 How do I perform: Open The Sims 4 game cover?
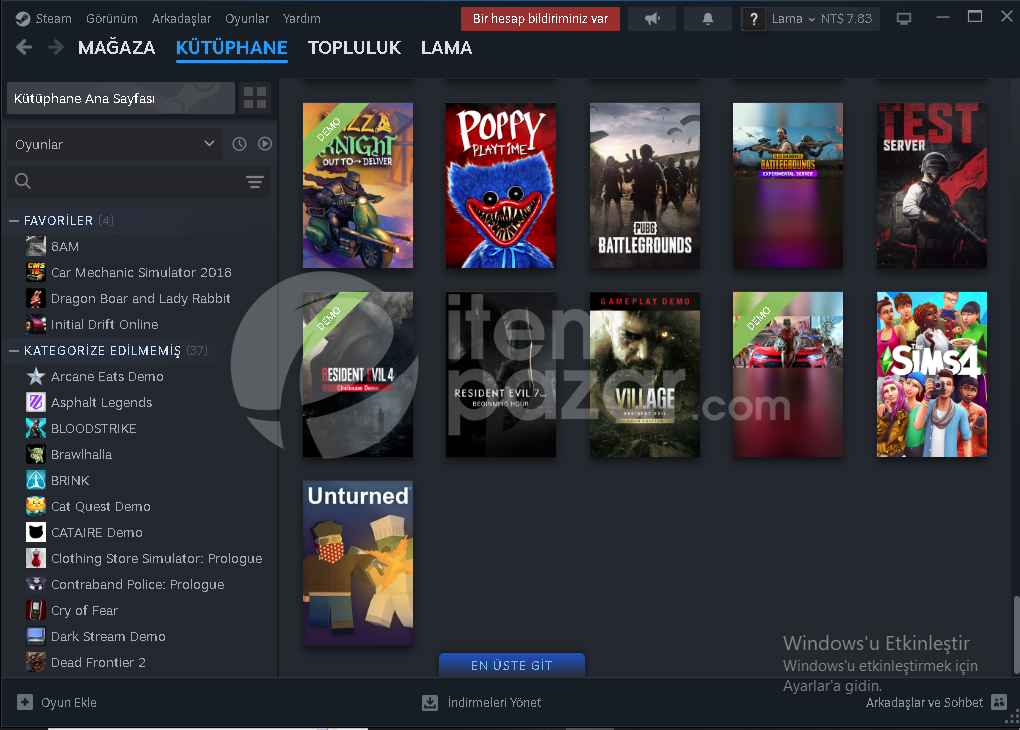tap(932, 374)
